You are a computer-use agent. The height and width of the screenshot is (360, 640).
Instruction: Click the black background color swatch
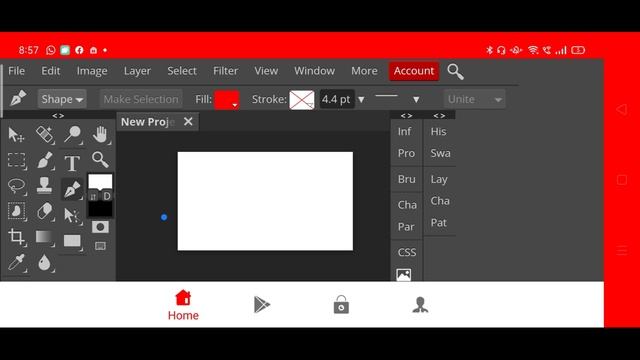(100, 209)
